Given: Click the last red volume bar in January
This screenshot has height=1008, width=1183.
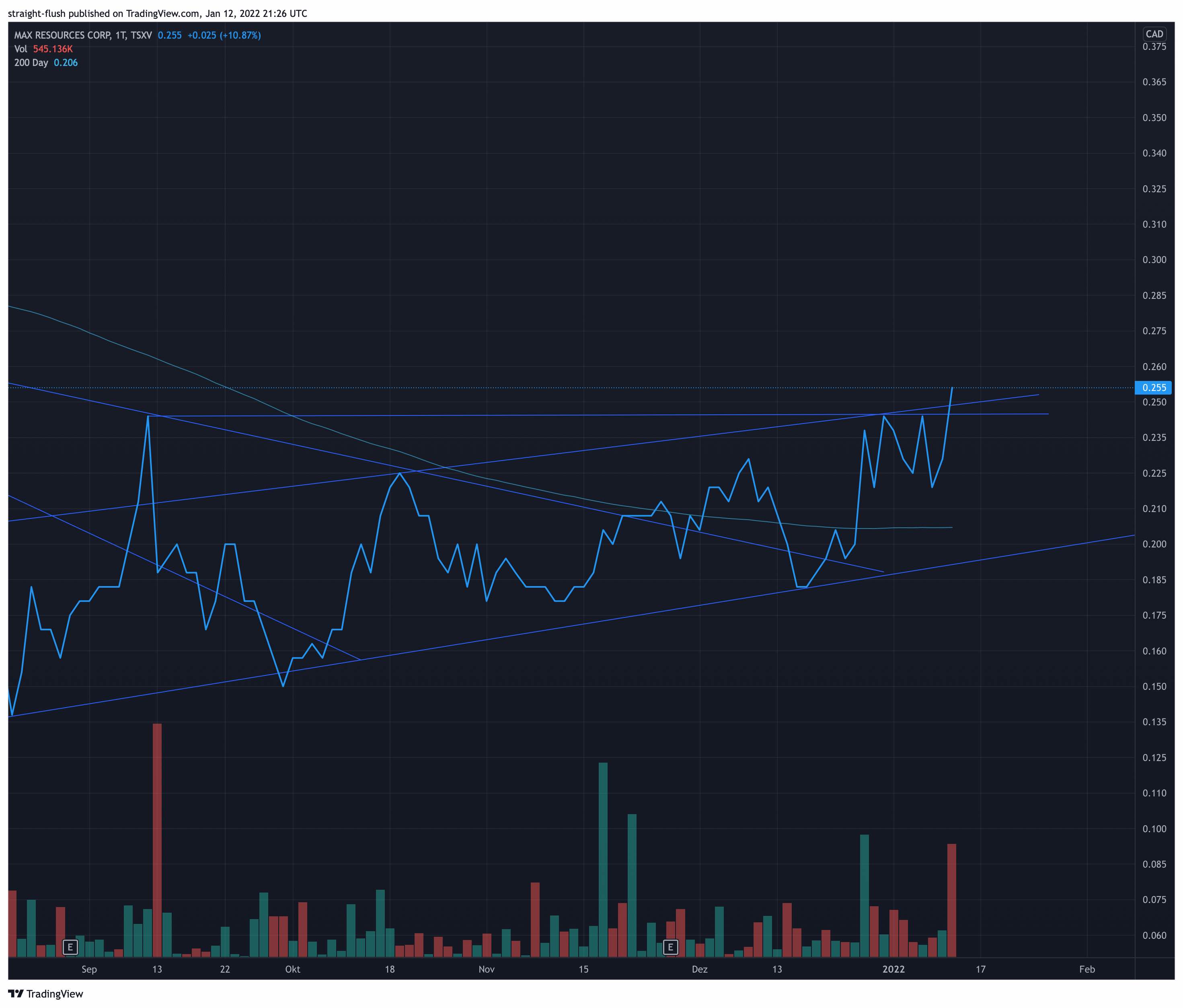Looking at the screenshot, I should 951,900.
